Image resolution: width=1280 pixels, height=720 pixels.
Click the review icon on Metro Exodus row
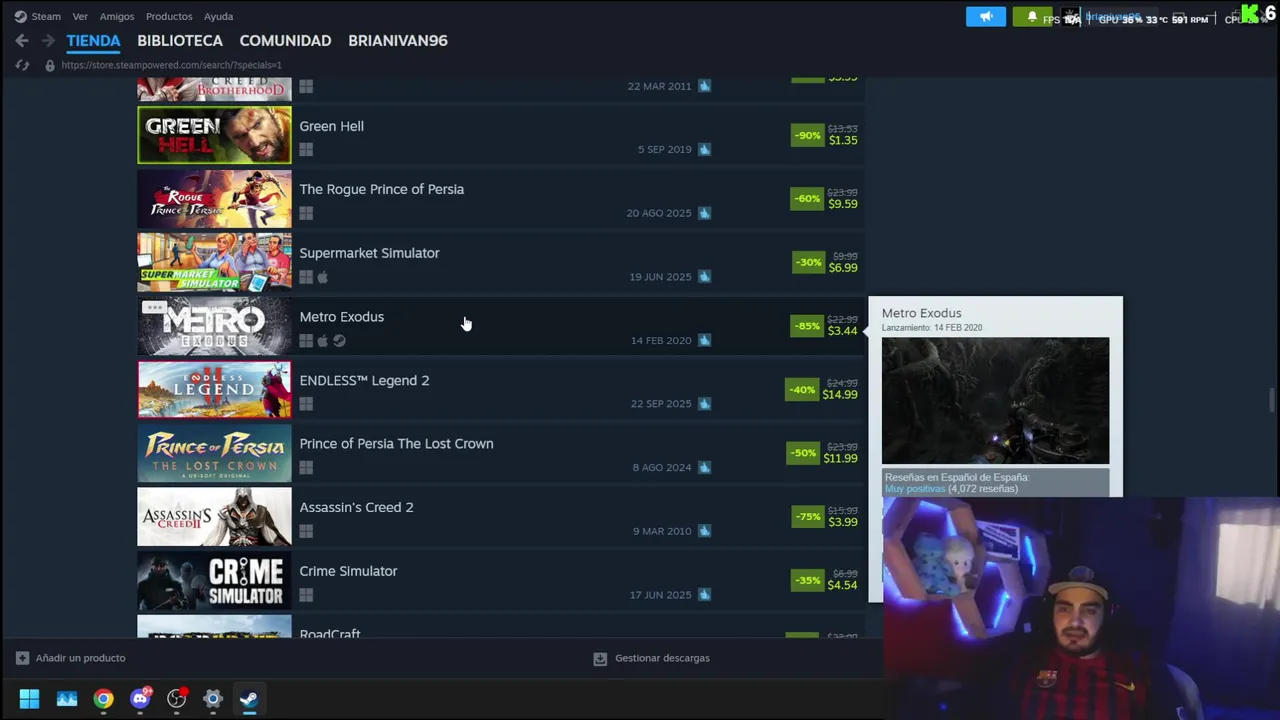click(x=704, y=340)
